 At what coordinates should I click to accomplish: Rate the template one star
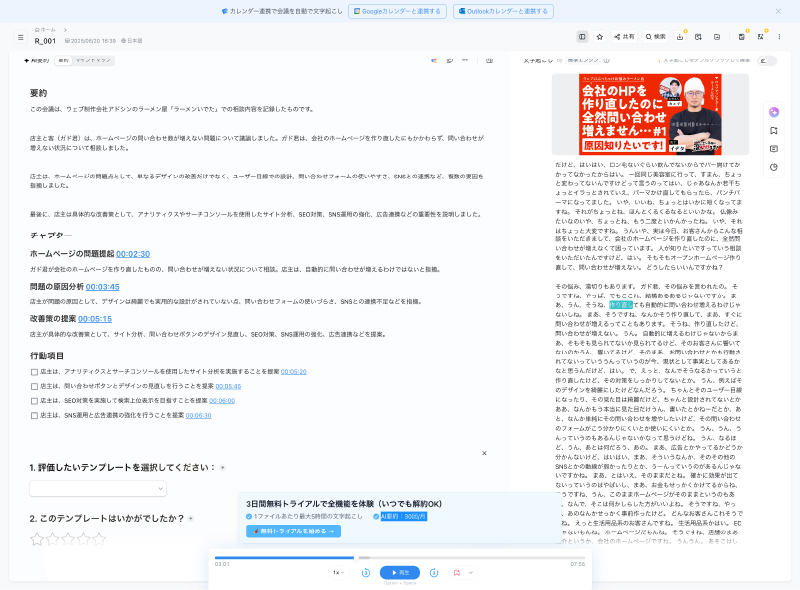(37, 539)
